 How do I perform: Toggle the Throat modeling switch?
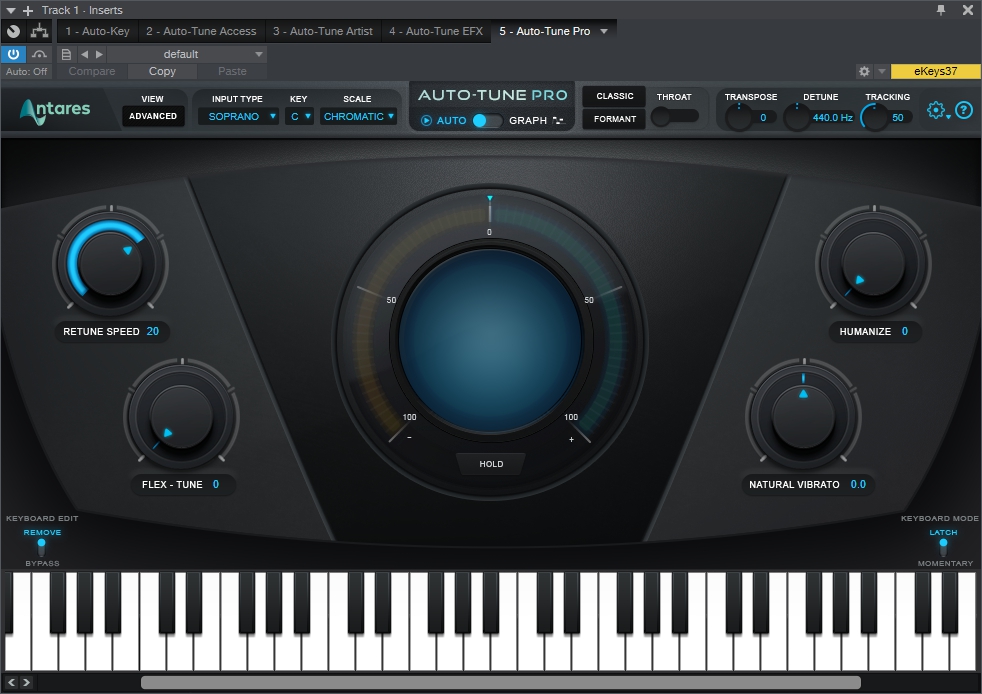tap(675, 117)
